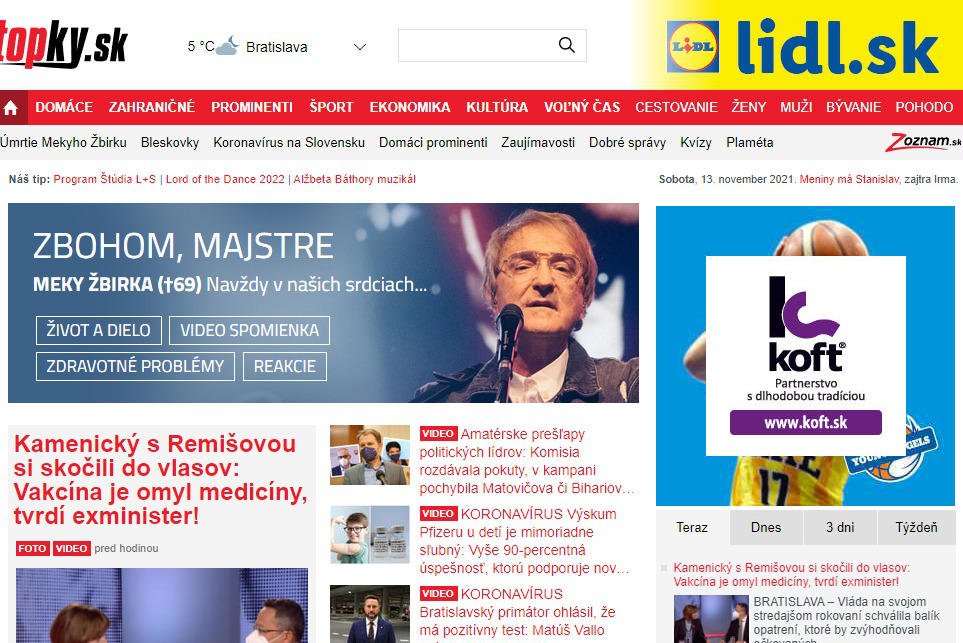Click the ŽIVOT A DIELO button

pos(99,330)
